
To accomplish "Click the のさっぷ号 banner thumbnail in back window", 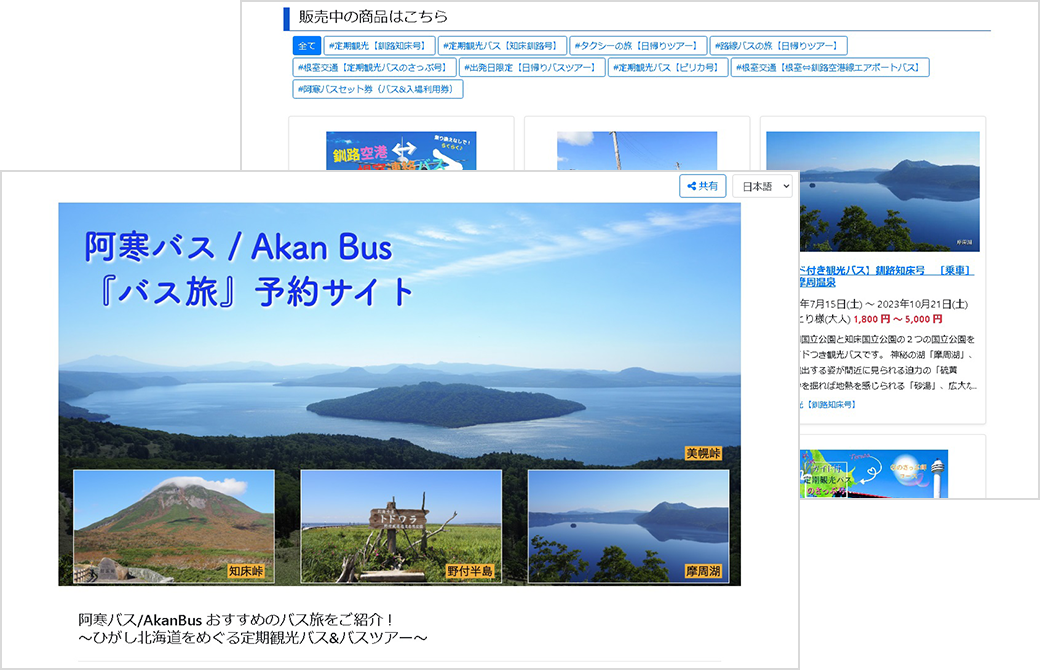I will 874,474.
